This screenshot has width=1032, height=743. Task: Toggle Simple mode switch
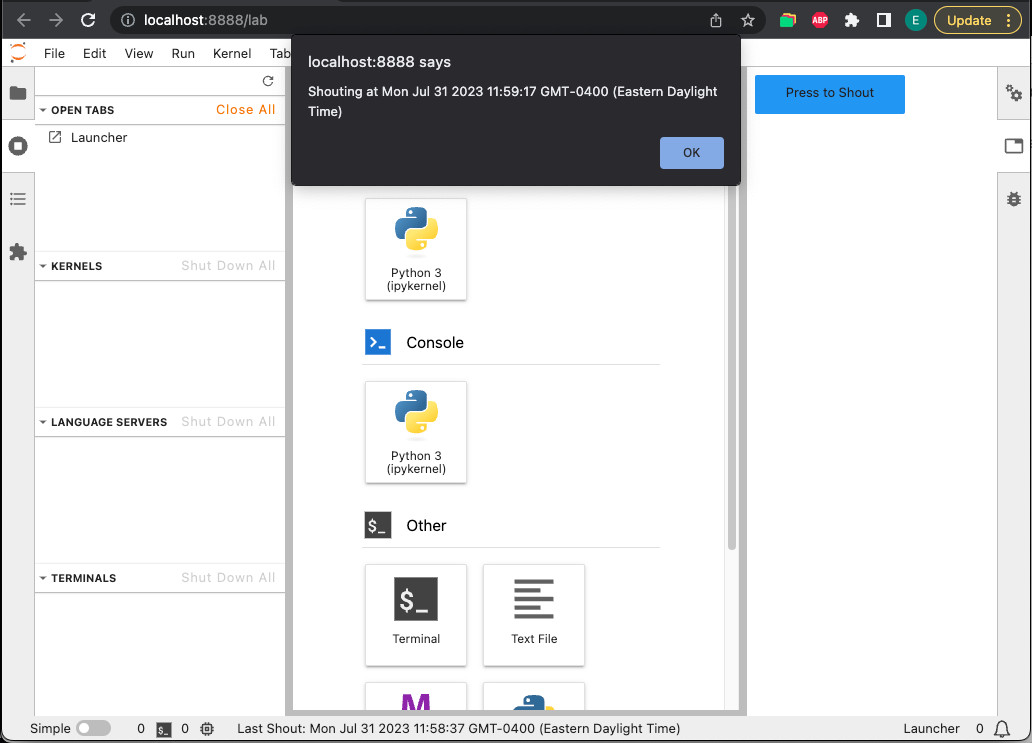pos(93,729)
